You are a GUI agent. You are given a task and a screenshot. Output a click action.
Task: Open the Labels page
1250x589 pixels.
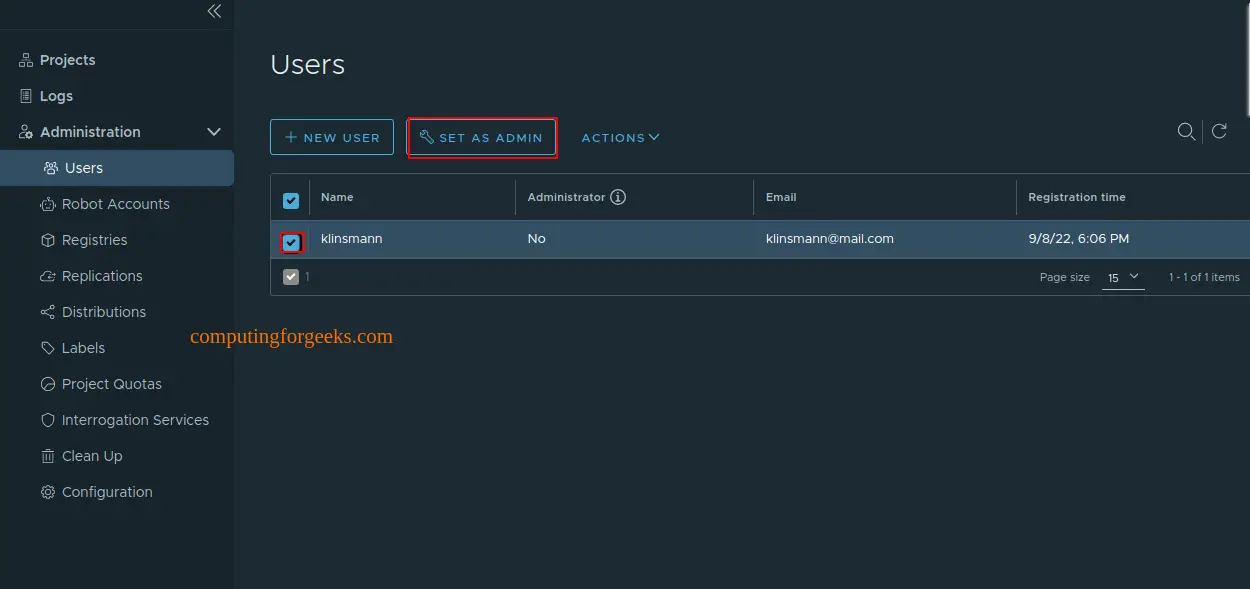coord(83,348)
